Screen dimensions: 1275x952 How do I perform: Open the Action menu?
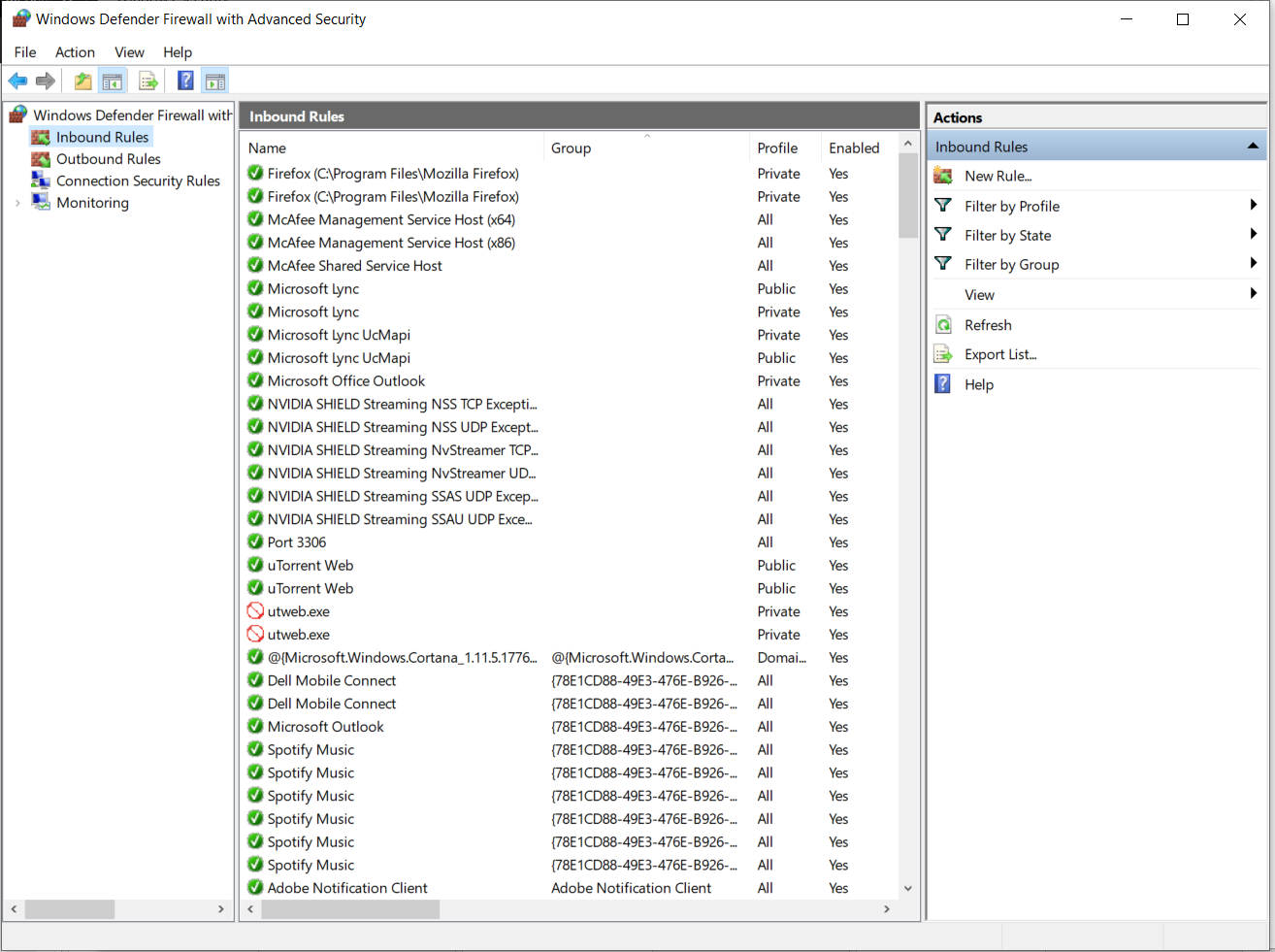(x=75, y=52)
